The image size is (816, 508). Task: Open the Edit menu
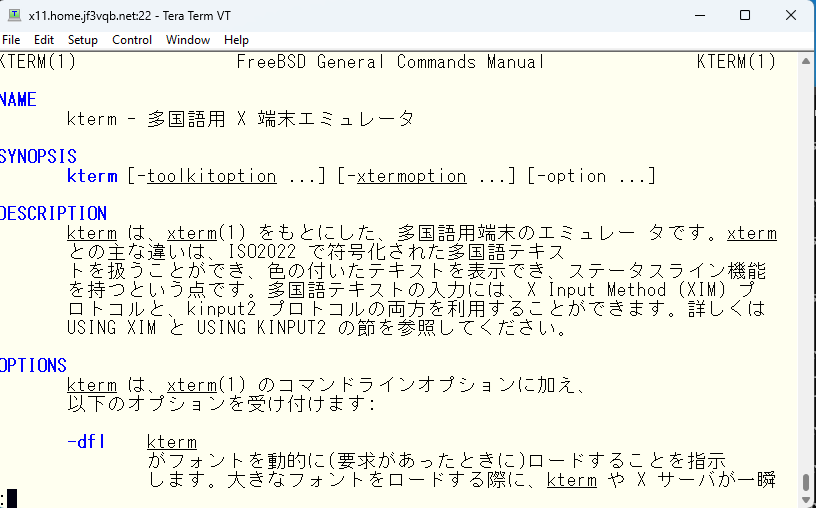(44, 40)
